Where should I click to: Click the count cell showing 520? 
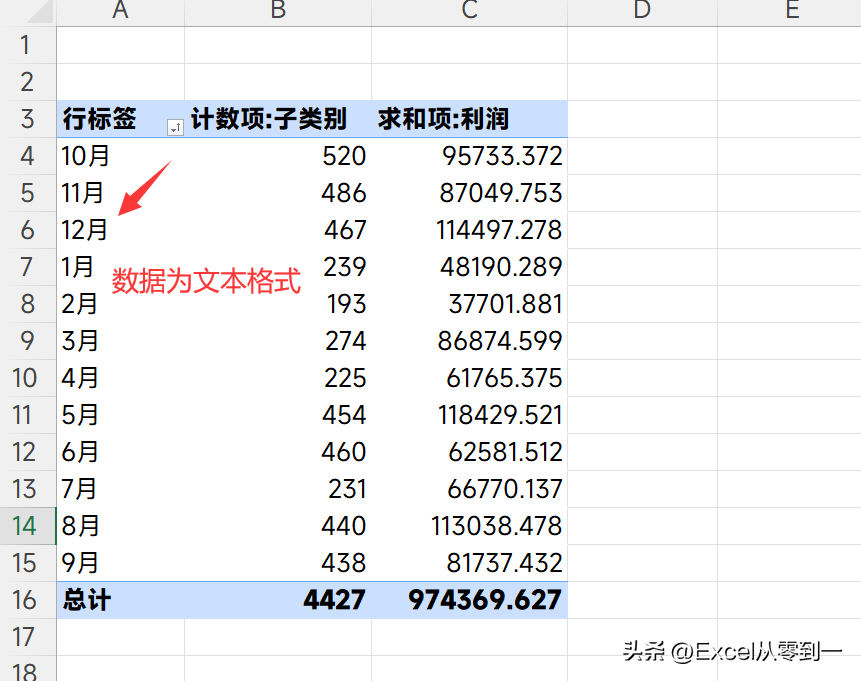(278, 156)
